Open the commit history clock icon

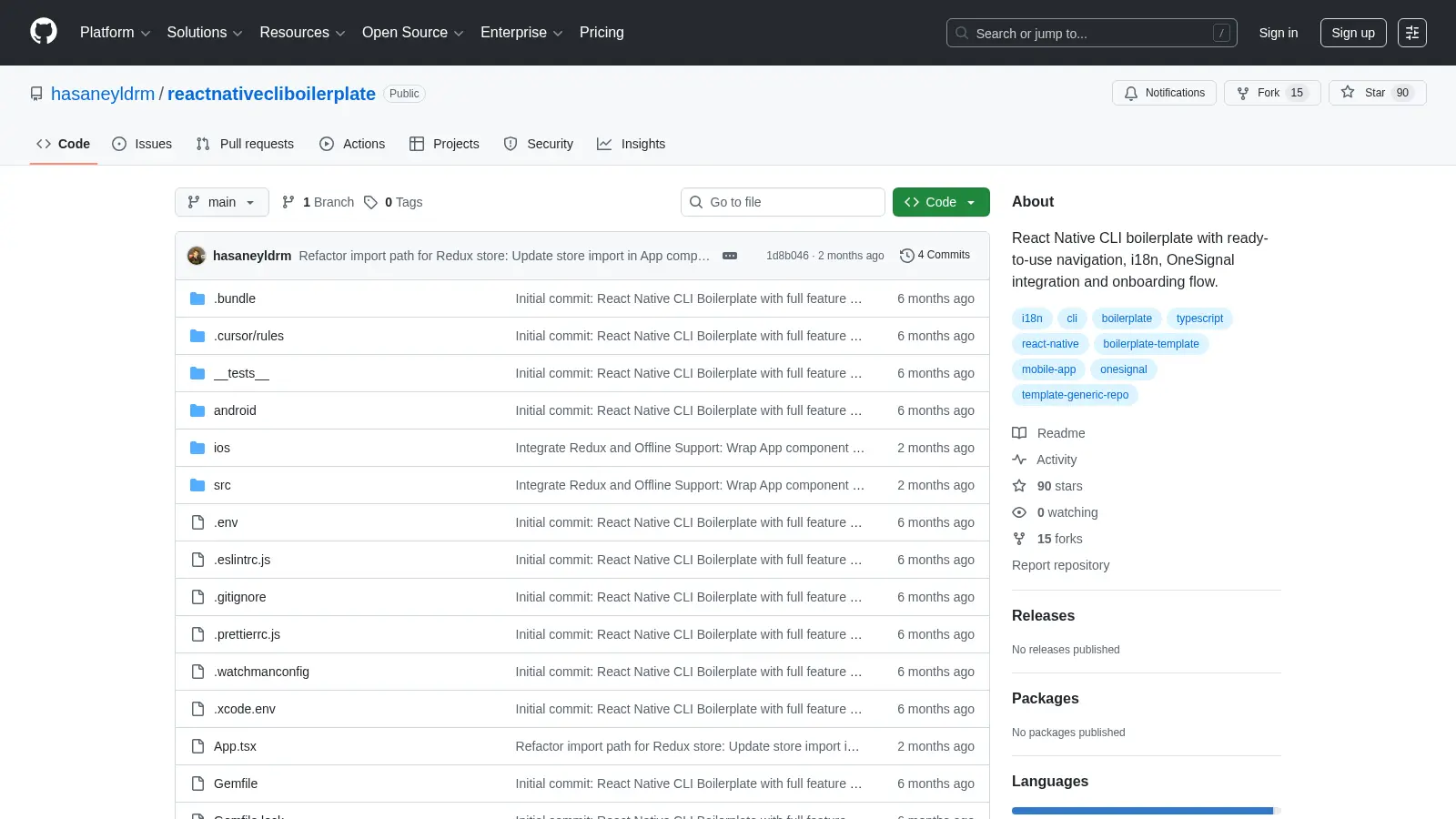[x=906, y=256]
